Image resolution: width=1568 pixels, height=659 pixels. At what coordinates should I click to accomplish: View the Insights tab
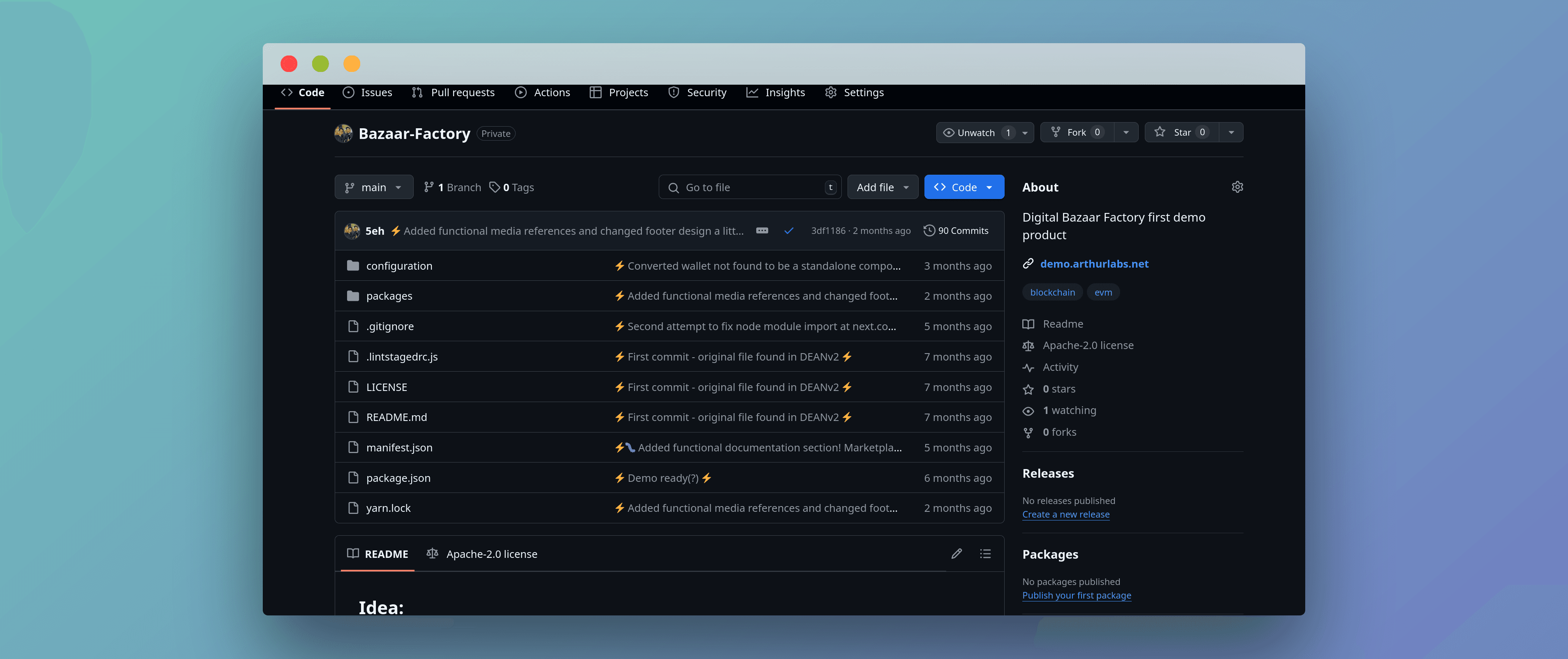(776, 92)
